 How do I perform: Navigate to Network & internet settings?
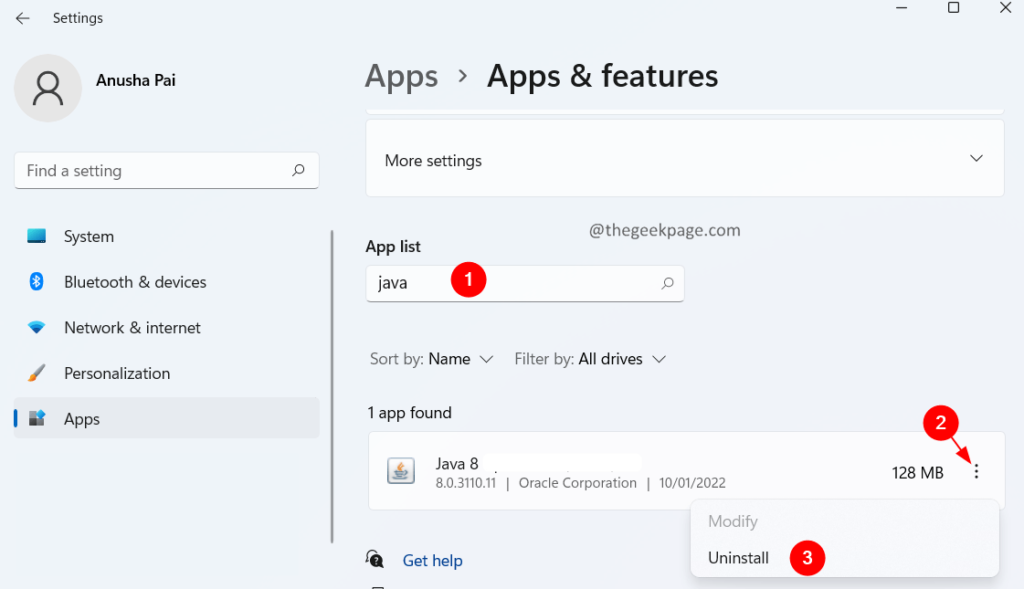click(x=132, y=328)
